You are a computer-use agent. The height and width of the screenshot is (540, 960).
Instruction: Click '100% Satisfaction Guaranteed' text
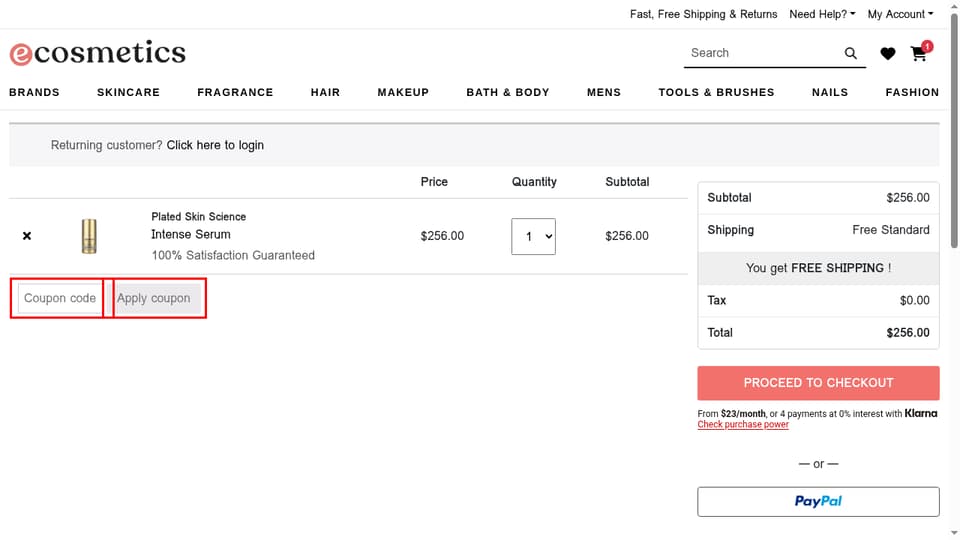[x=233, y=255]
